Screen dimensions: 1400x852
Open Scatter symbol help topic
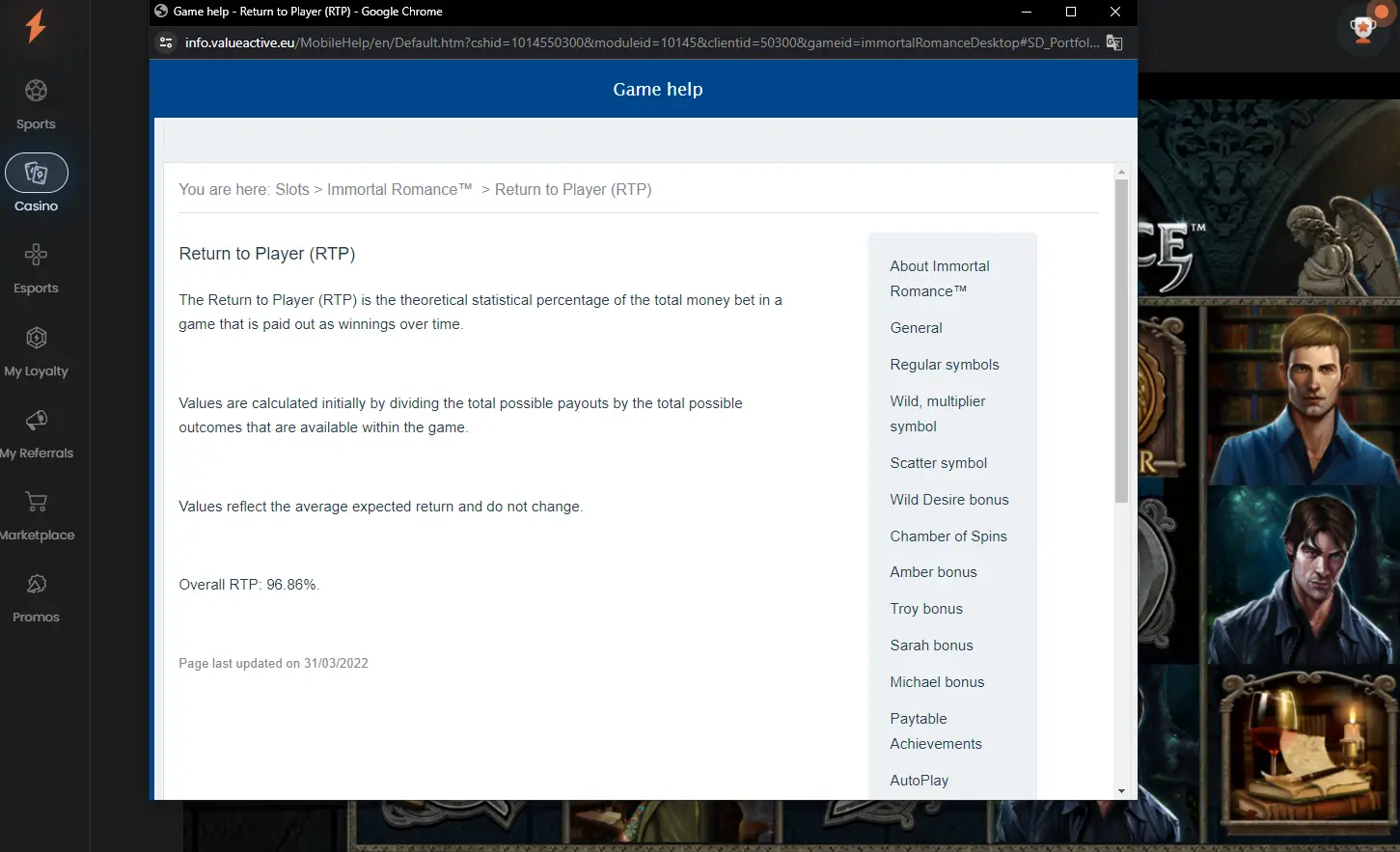(939, 463)
